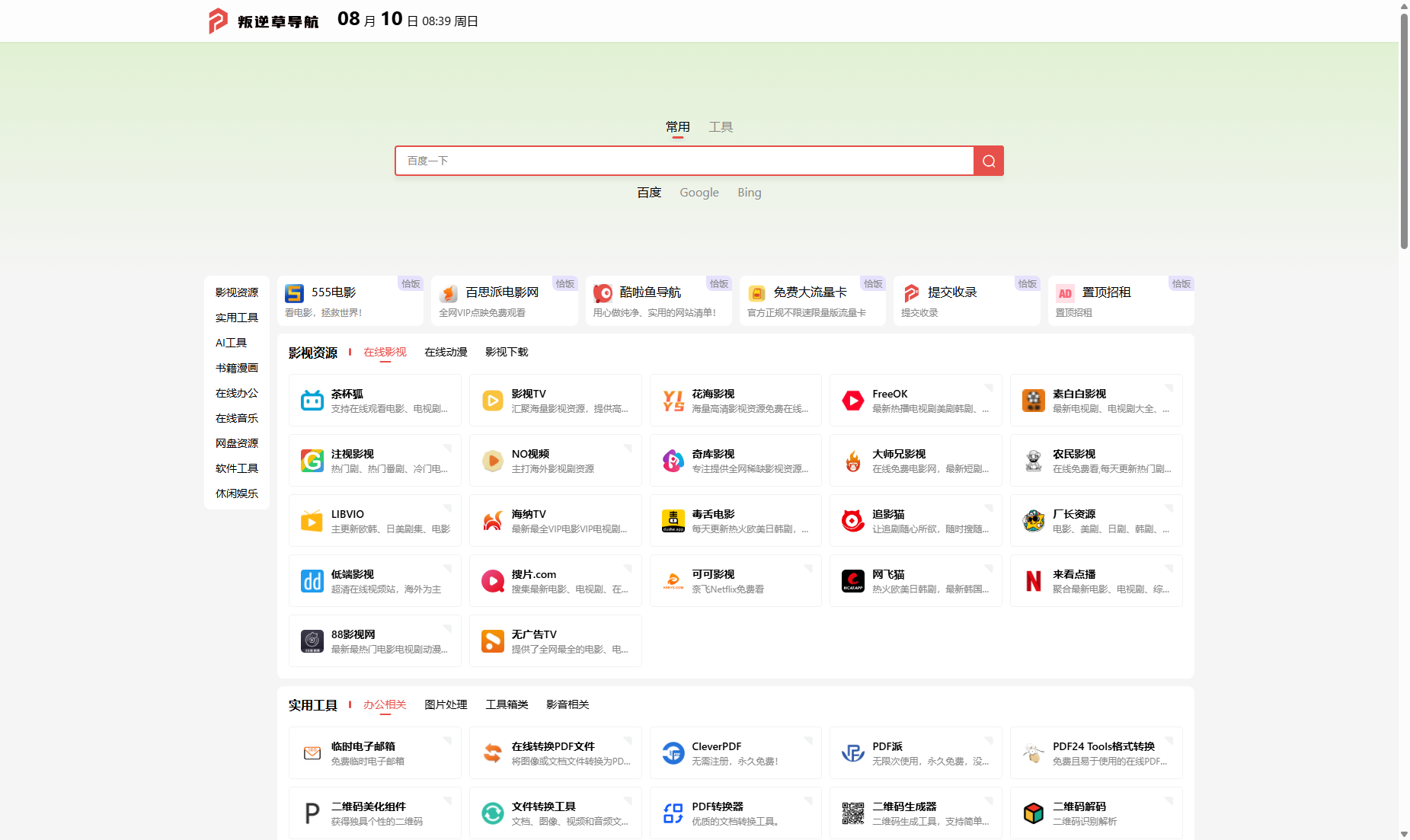Jump to 在线音乐 in sidebar
The width and height of the screenshot is (1410, 840).
tap(237, 418)
